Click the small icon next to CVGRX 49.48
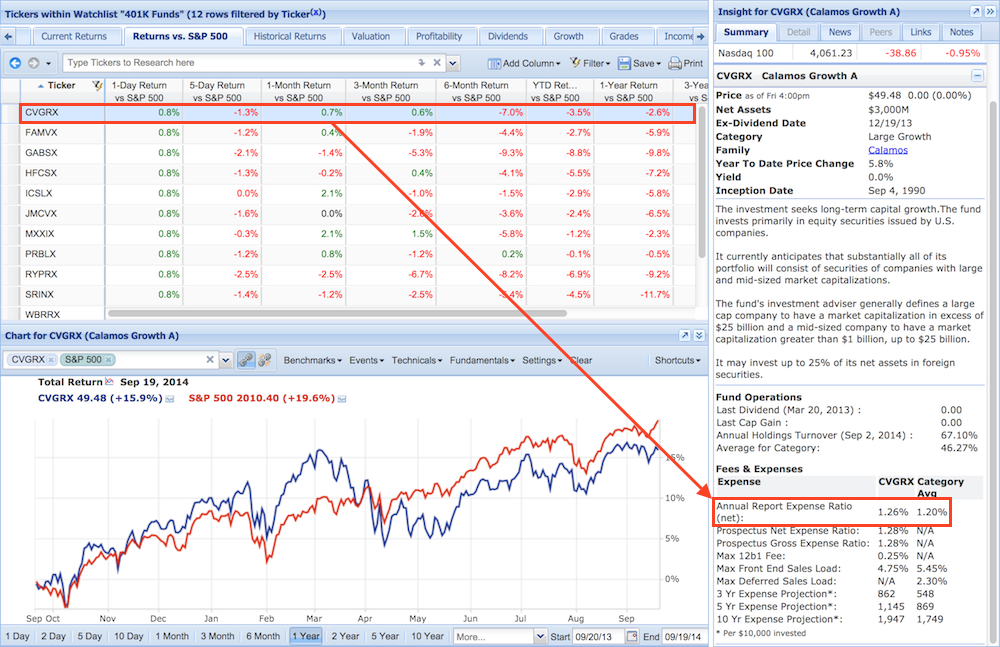This screenshot has height=647, width=1000. point(170,399)
